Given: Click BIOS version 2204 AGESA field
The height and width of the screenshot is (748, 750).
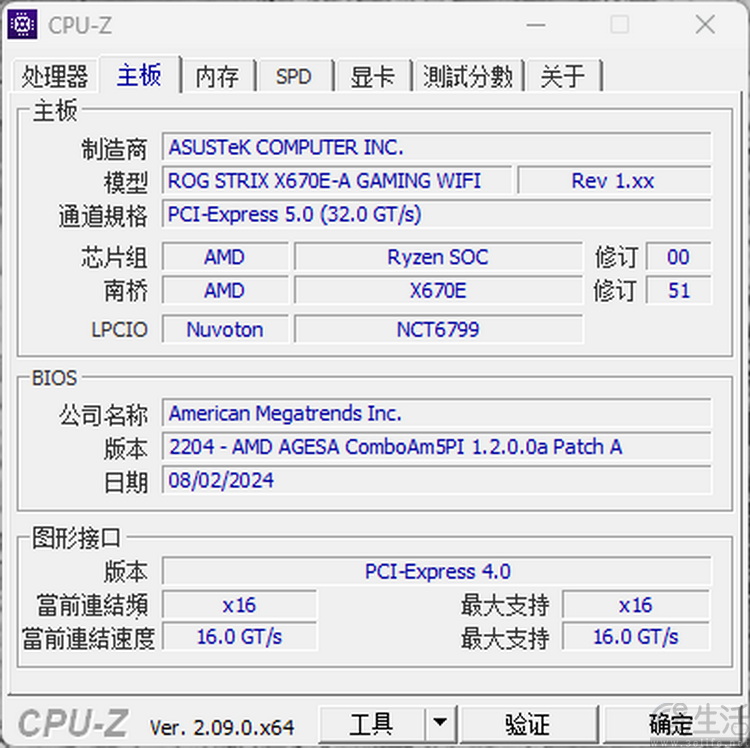Looking at the screenshot, I should click(436, 447).
